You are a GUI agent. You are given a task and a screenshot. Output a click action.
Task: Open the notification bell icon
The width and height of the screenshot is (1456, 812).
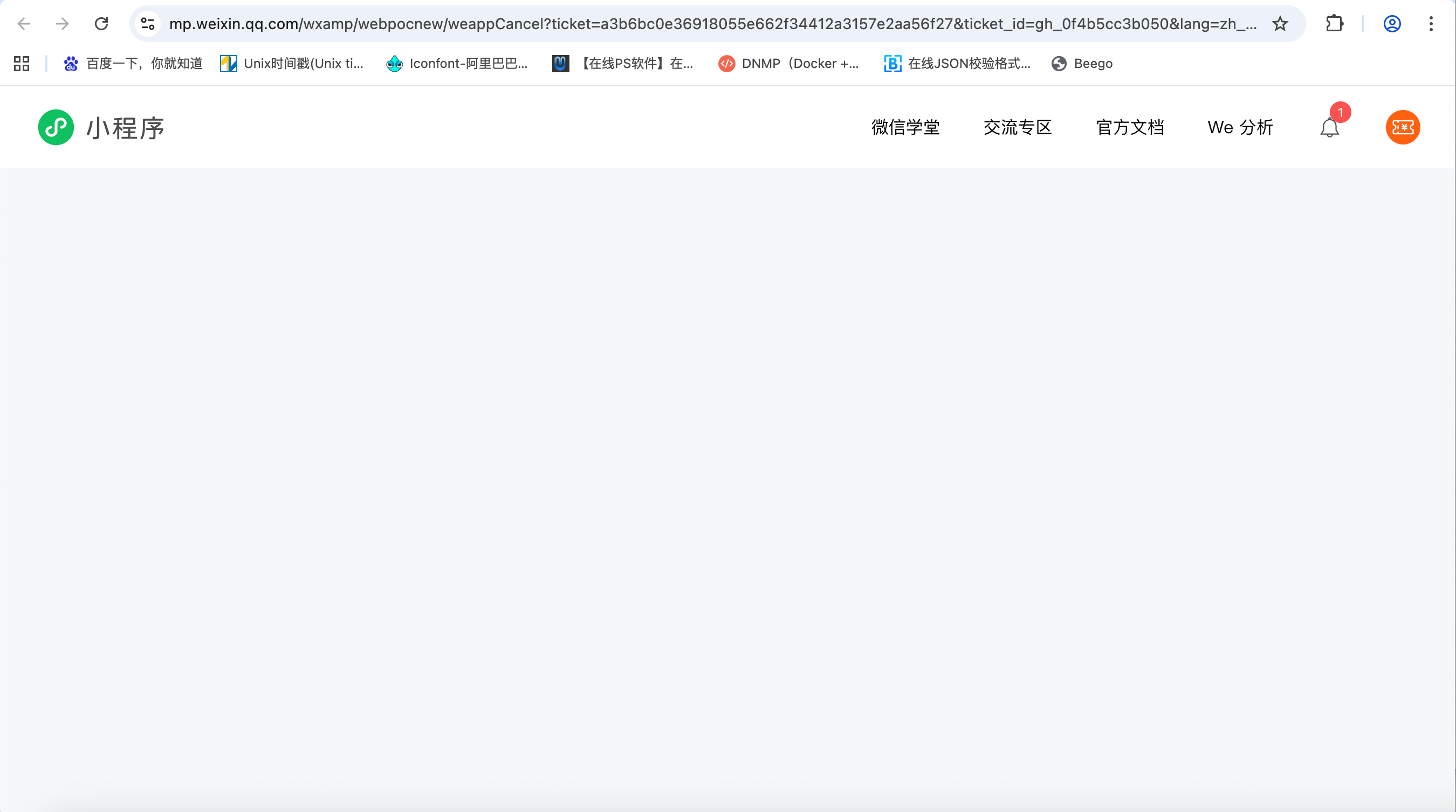coord(1329,128)
